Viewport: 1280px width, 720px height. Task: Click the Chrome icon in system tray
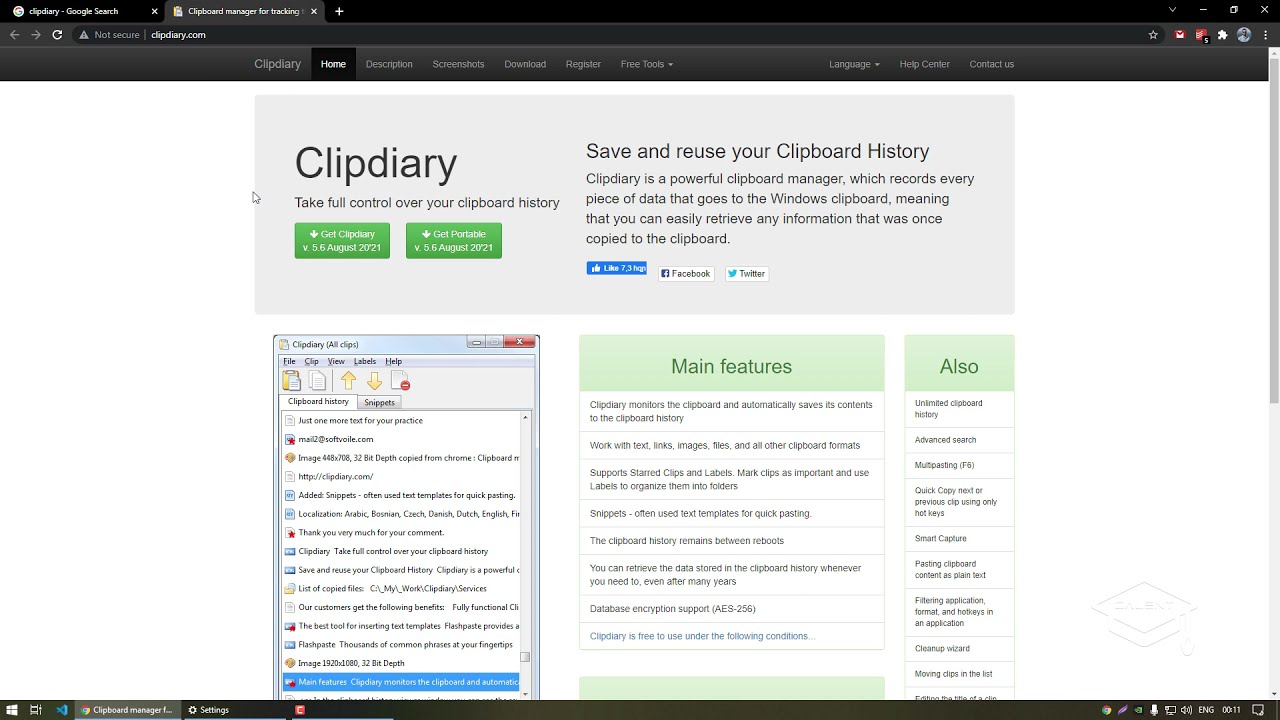coord(1106,710)
